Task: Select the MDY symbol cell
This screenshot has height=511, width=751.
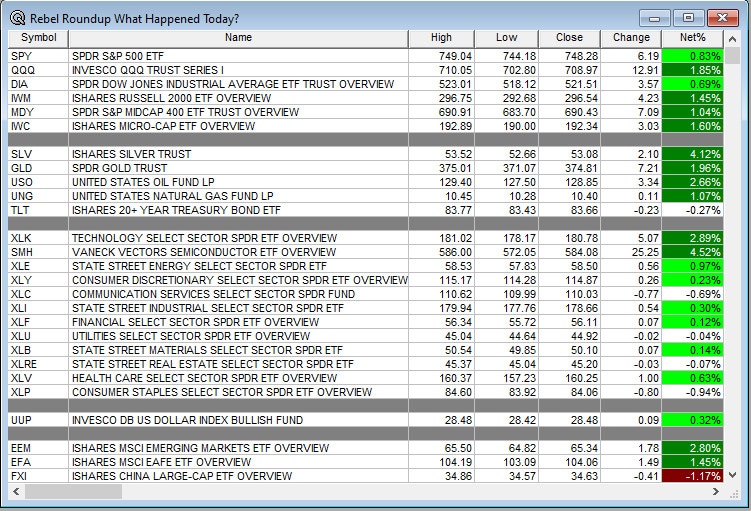Action: pyautogui.click(x=38, y=112)
